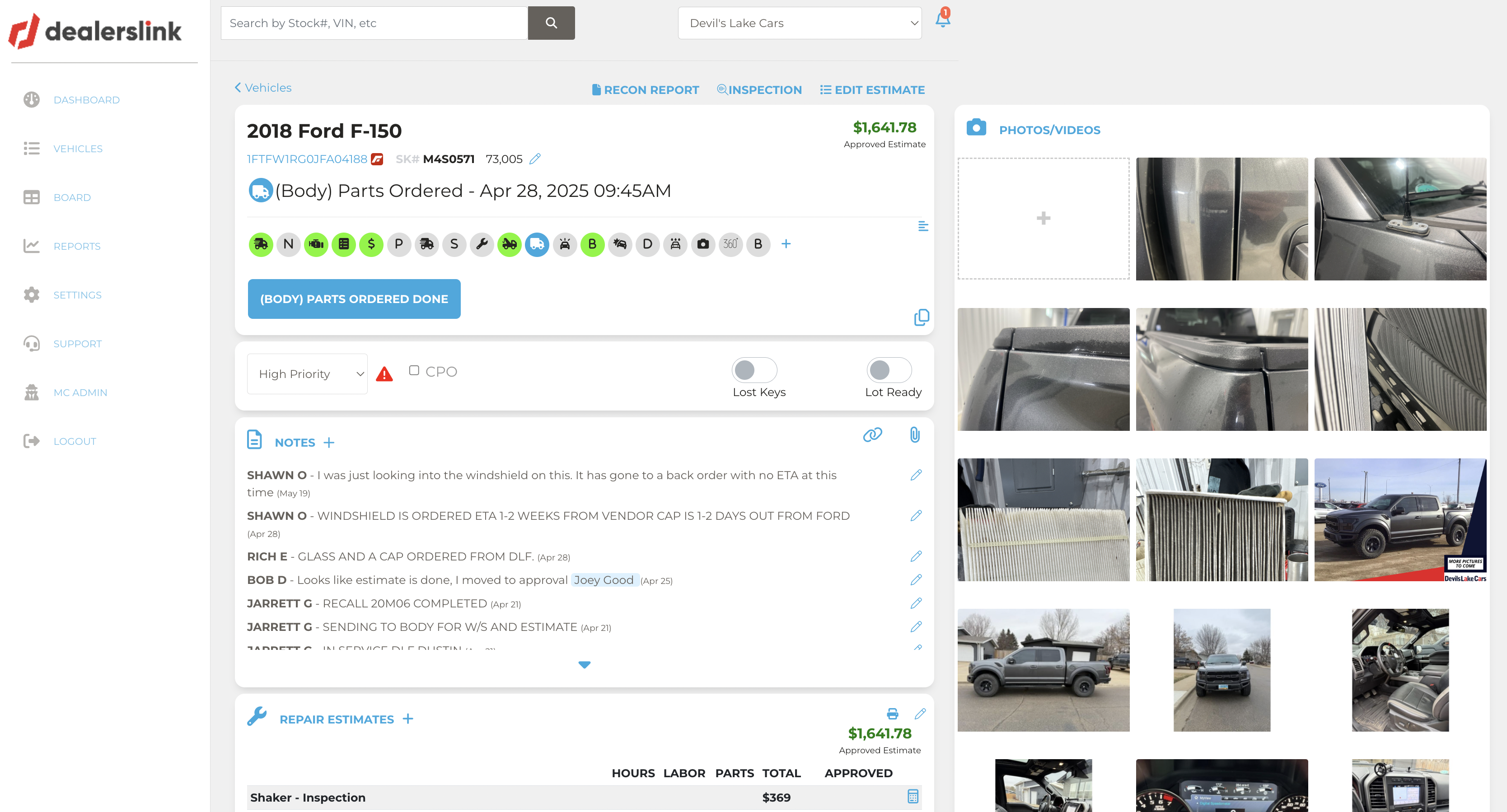Expand the notes list with the down arrow
The height and width of the screenshot is (812, 1507).
tap(585, 665)
